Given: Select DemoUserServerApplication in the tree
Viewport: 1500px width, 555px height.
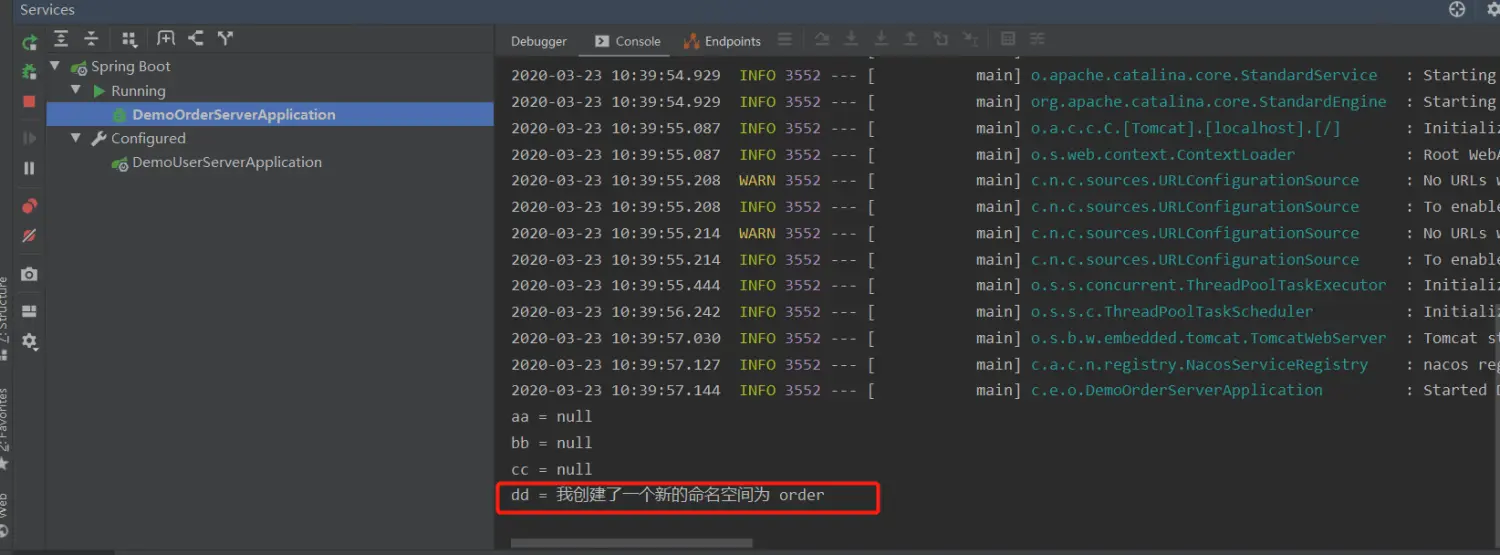Looking at the screenshot, I should [x=226, y=162].
